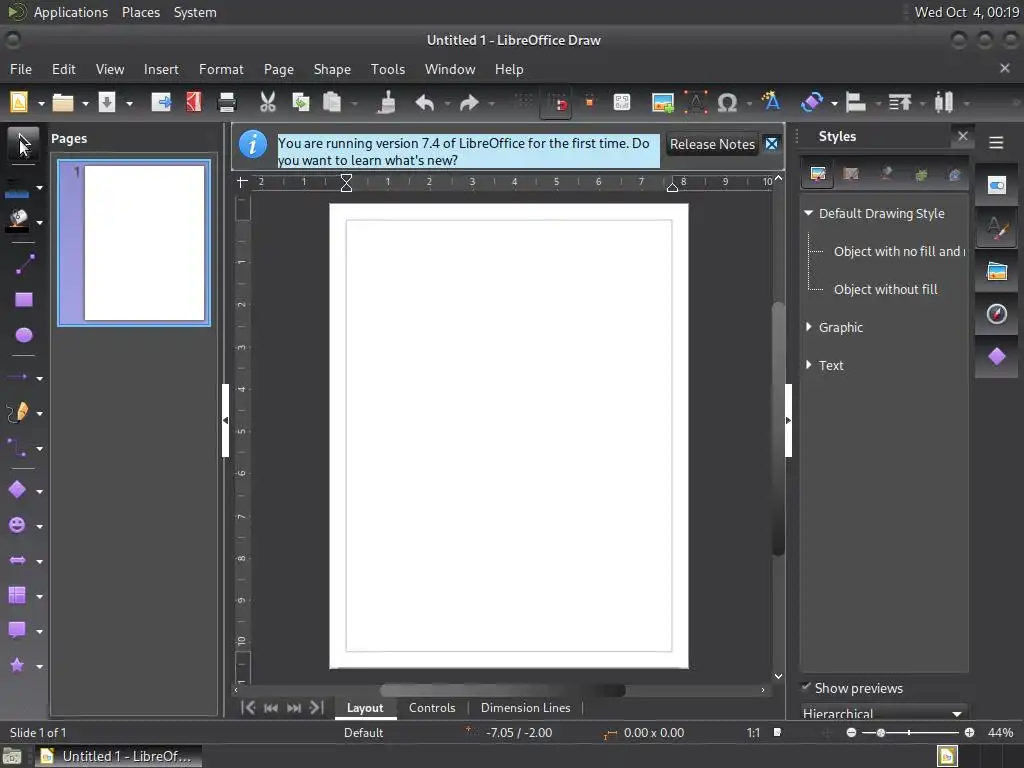Select the Lines and Arrows tool
1024x768 pixels.
pyautogui.click(x=18, y=377)
